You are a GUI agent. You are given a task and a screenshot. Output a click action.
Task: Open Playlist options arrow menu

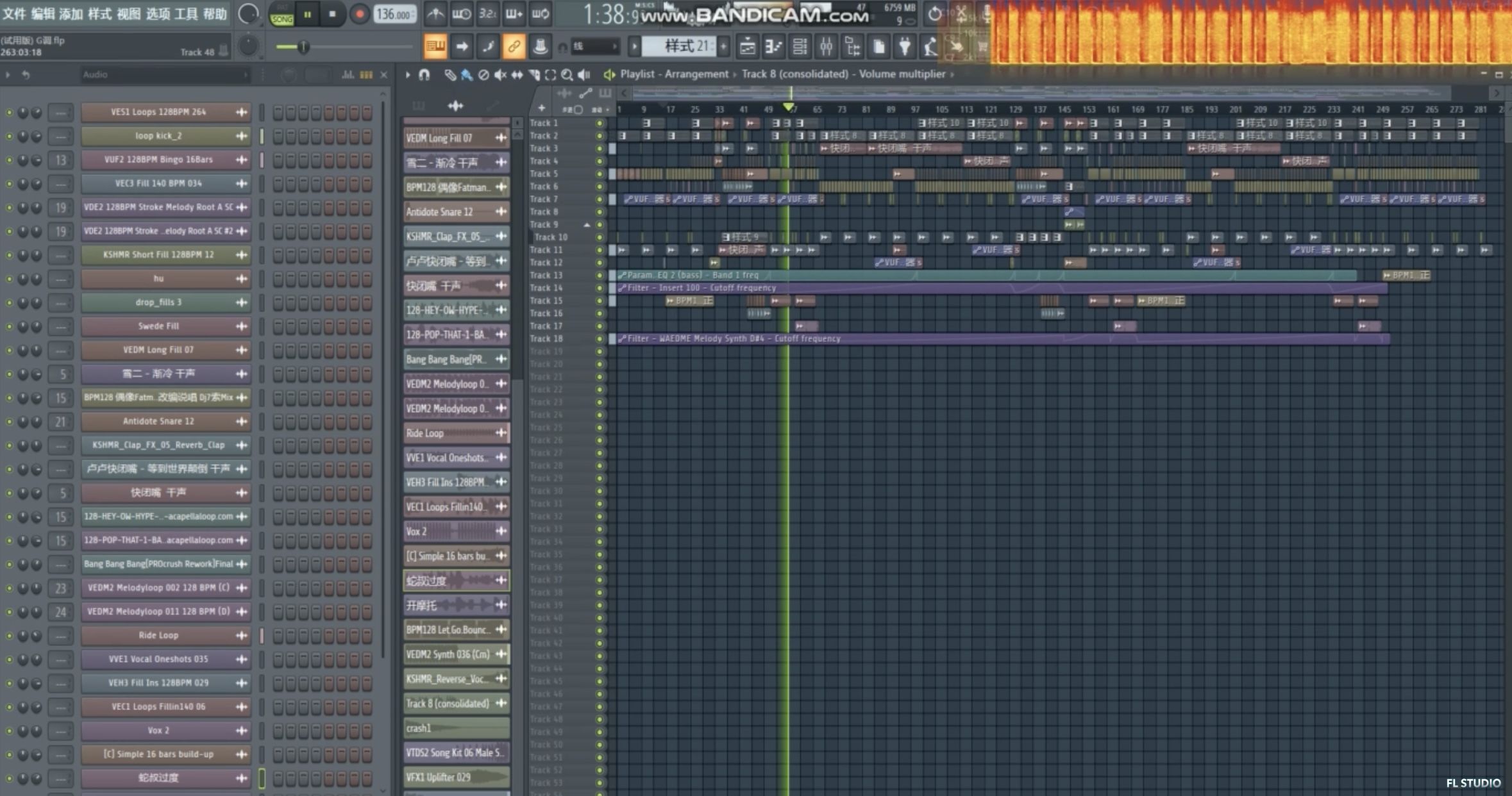click(x=408, y=74)
